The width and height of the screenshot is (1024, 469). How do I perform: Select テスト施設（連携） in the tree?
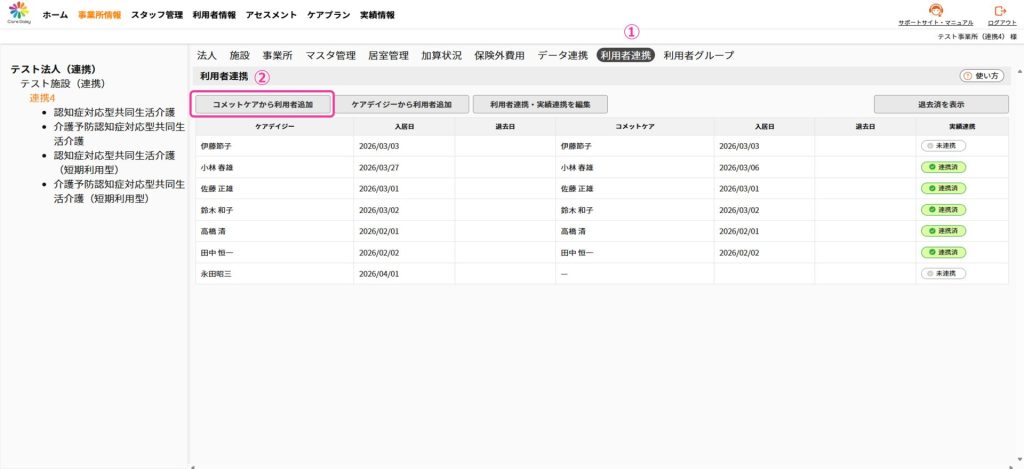coord(63,84)
